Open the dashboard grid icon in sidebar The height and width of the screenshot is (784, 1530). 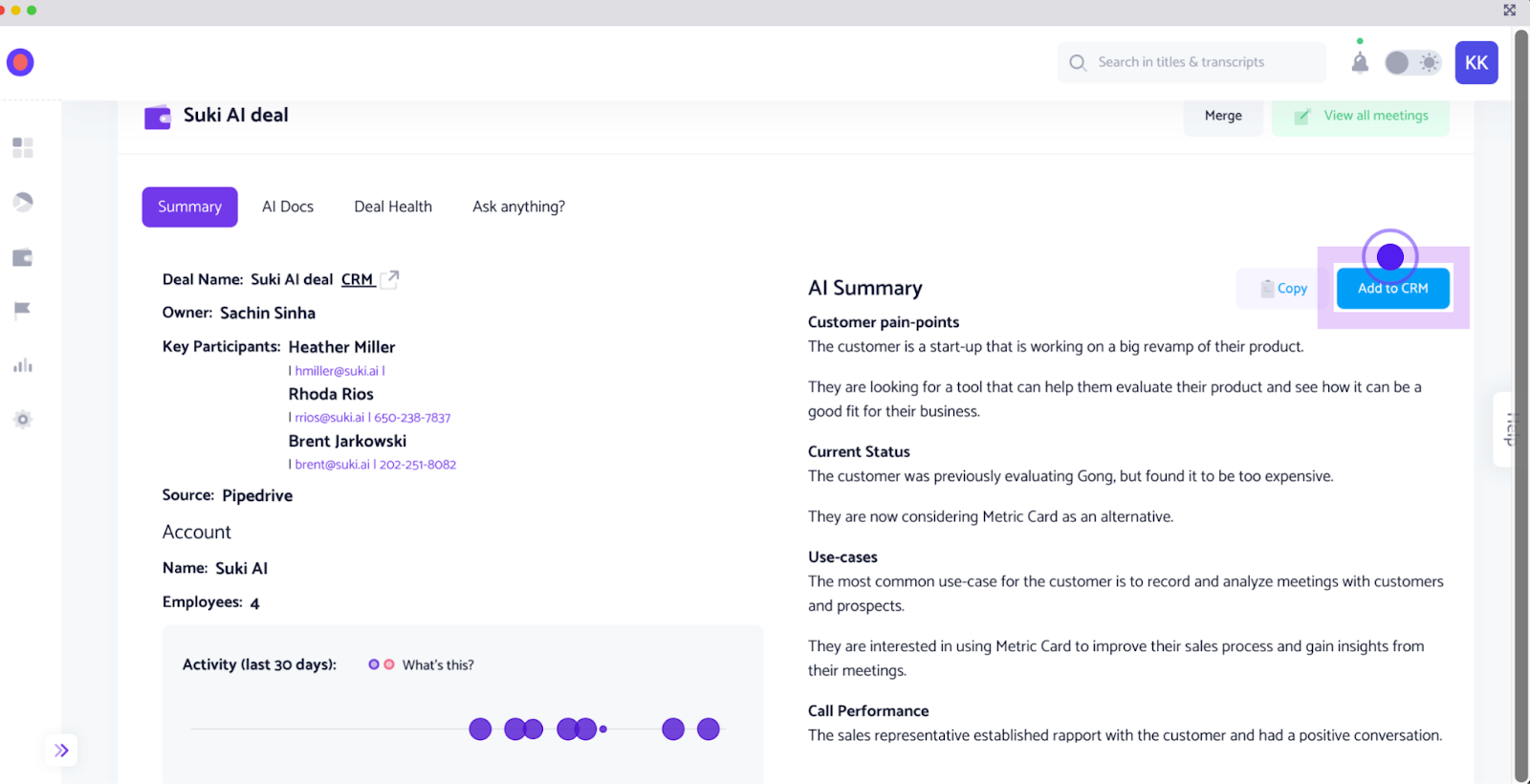(x=23, y=147)
